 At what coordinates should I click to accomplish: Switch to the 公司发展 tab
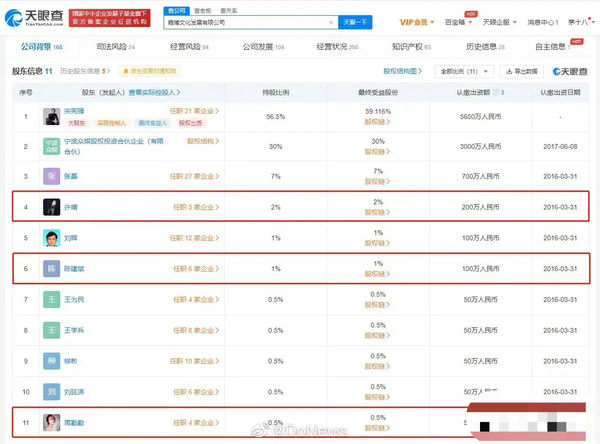point(263,47)
